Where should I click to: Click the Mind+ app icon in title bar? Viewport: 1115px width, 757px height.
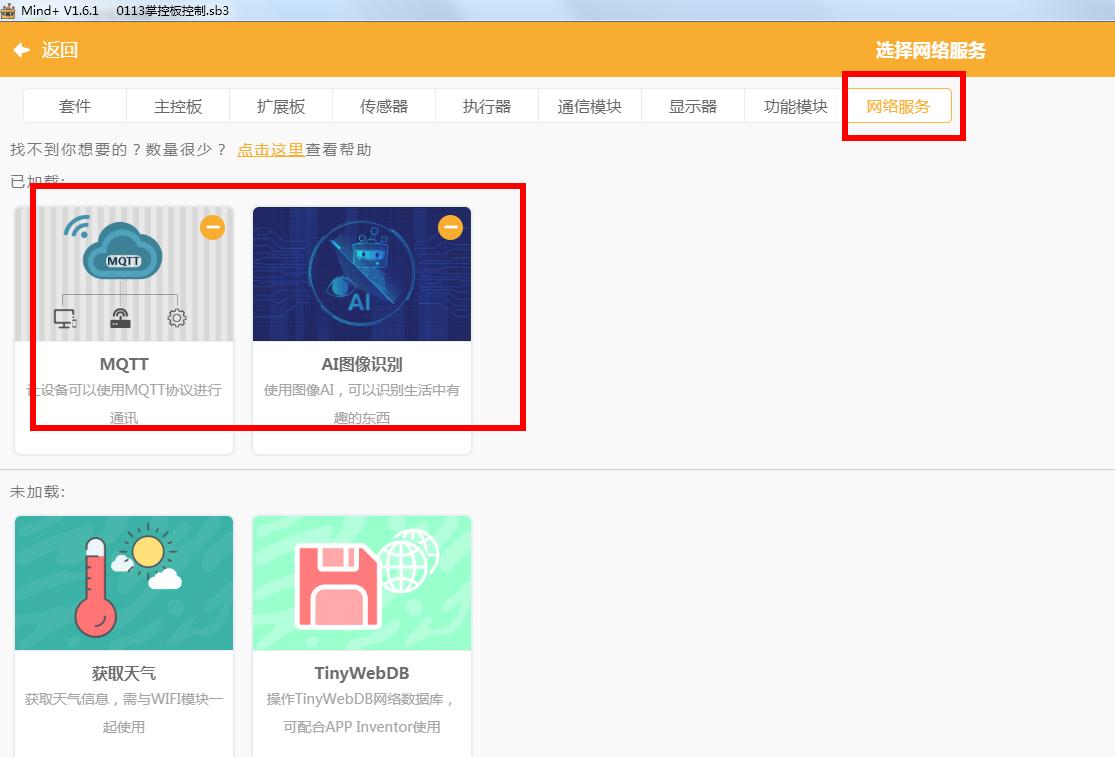click(8, 10)
